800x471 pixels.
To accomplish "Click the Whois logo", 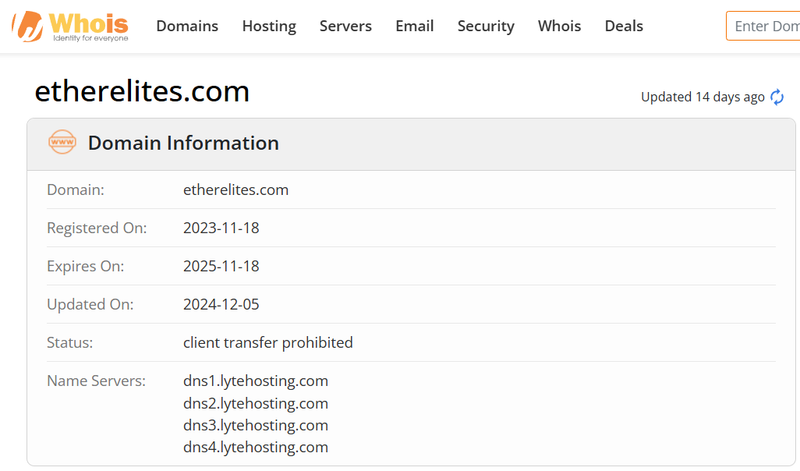I will (x=70, y=27).
